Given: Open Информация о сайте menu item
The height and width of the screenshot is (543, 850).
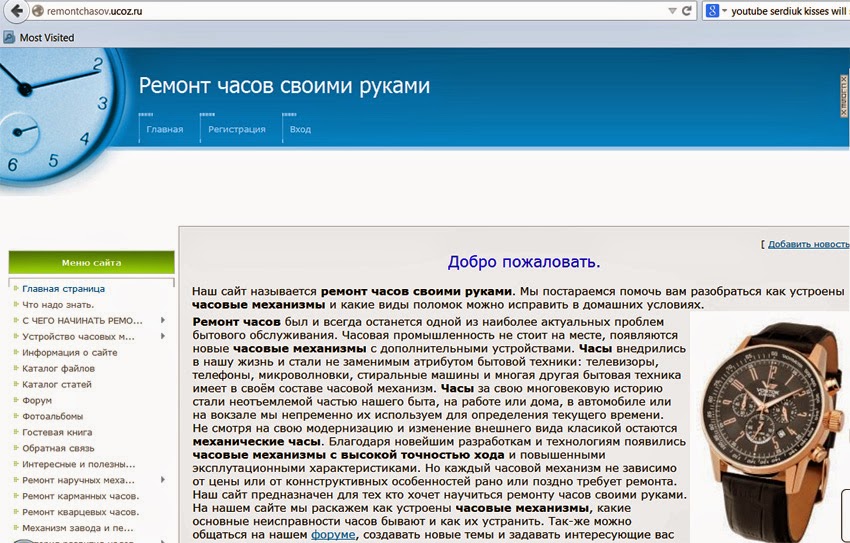Looking at the screenshot, I should coord(69,352).
